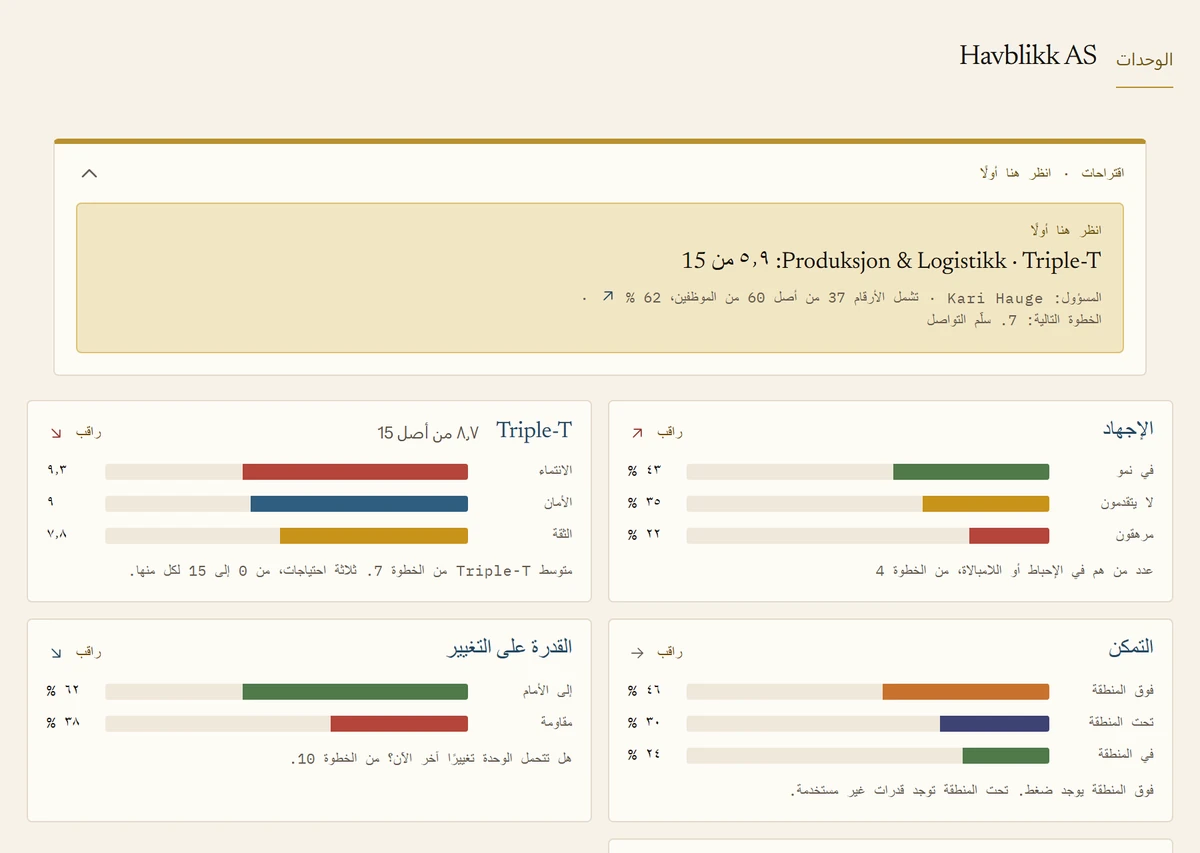This screenshot has width=1200, height=853.
Task: Click the Triple-T card footnote about الخطوة 7
Action: pyautogui.click(x=351, y=571)
